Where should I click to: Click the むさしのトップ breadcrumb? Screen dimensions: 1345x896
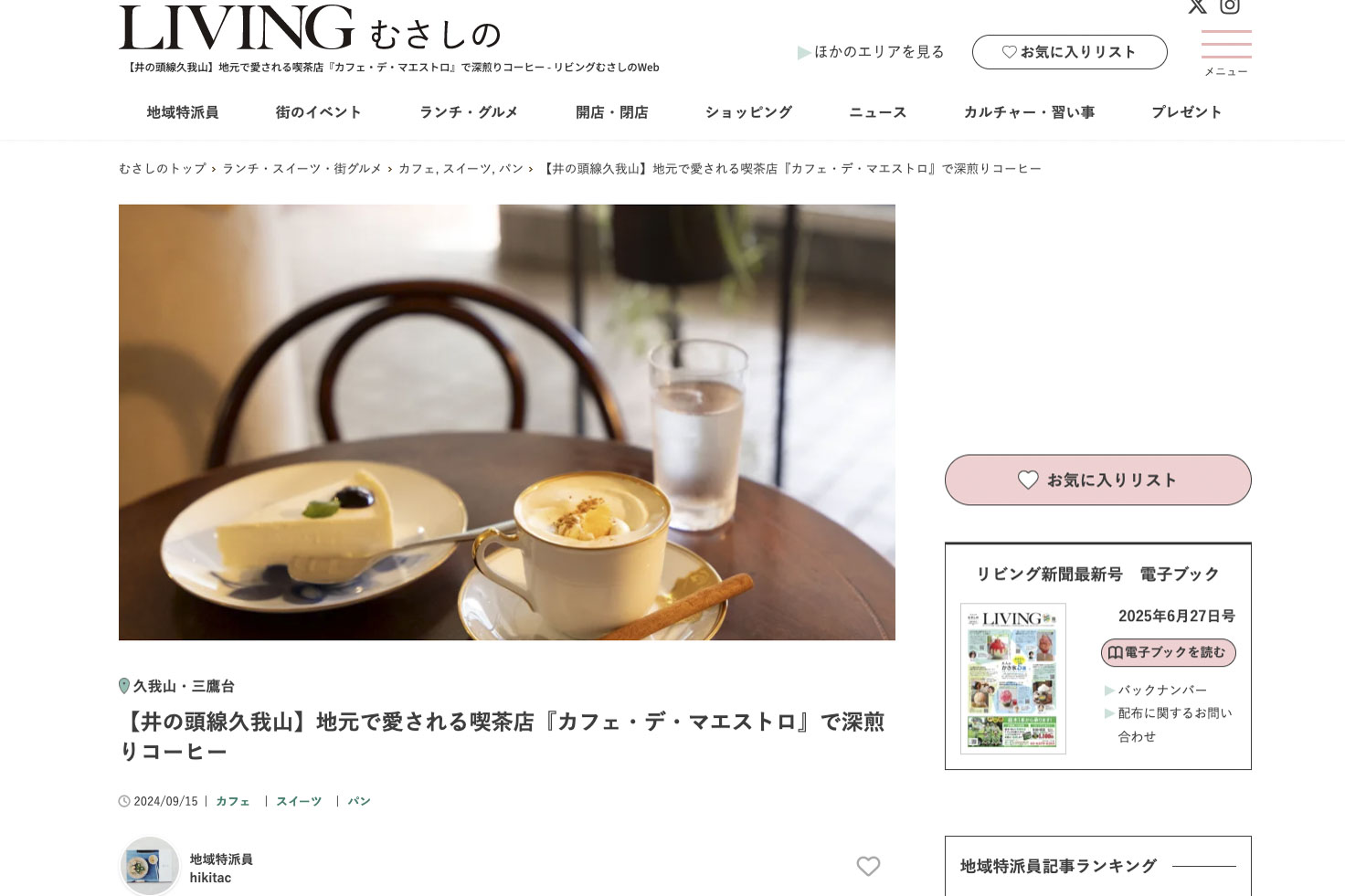tap(163, 169)
